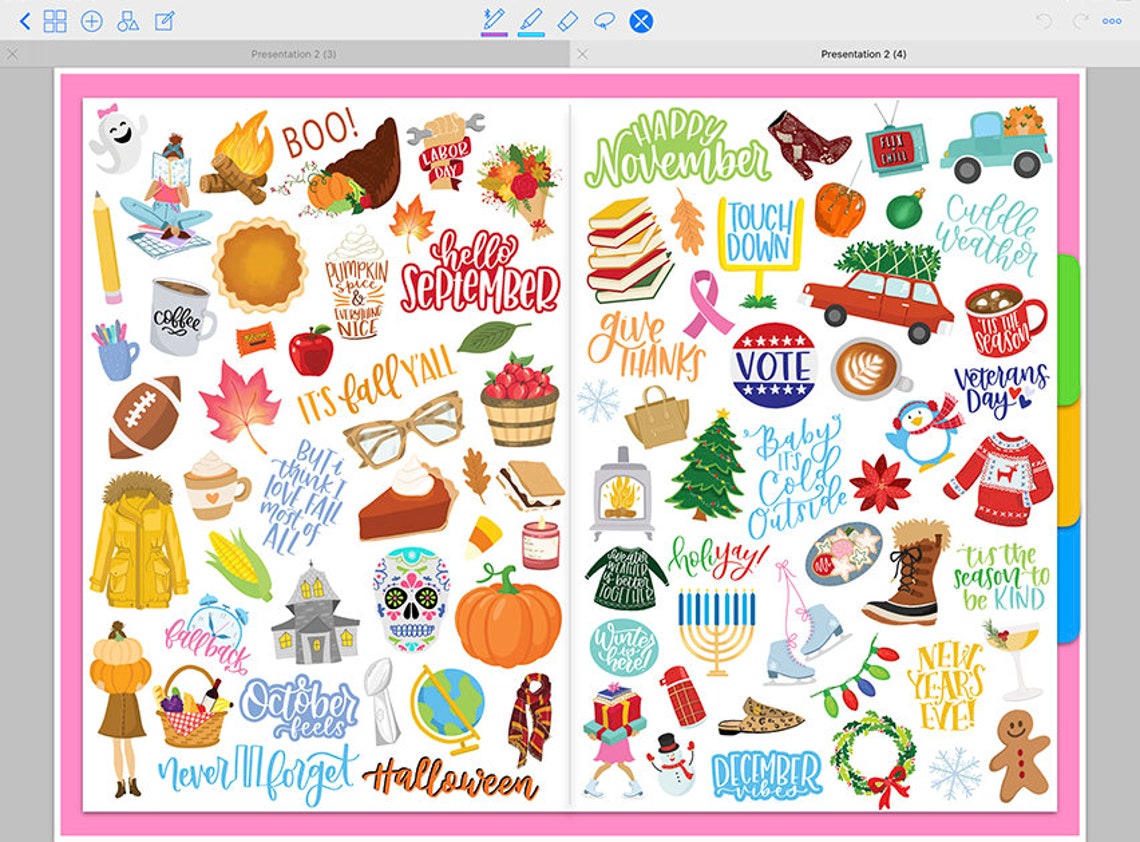Close the Presentation 2 (4) tab
The width and height of the screenshot is (1140, 842).
click(583, 54)
